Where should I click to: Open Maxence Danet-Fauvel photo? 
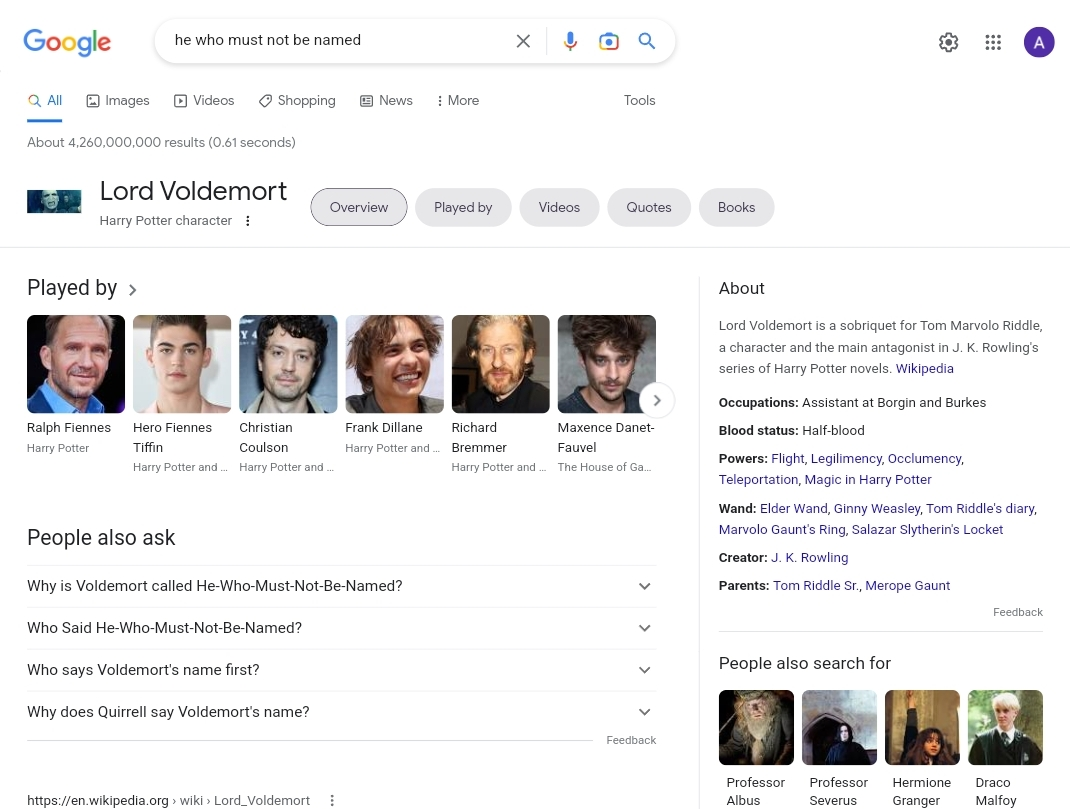[x=607, y=364]
